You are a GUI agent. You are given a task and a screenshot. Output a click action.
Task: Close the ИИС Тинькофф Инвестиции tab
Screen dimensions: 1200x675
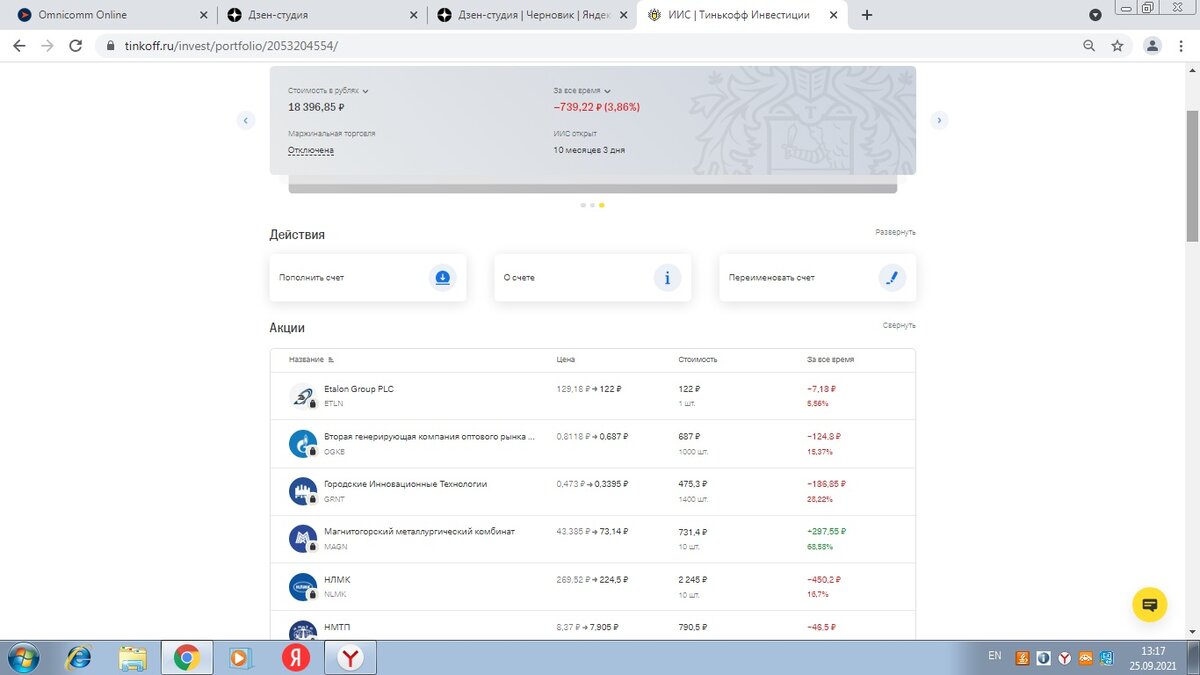pos(832,15)
